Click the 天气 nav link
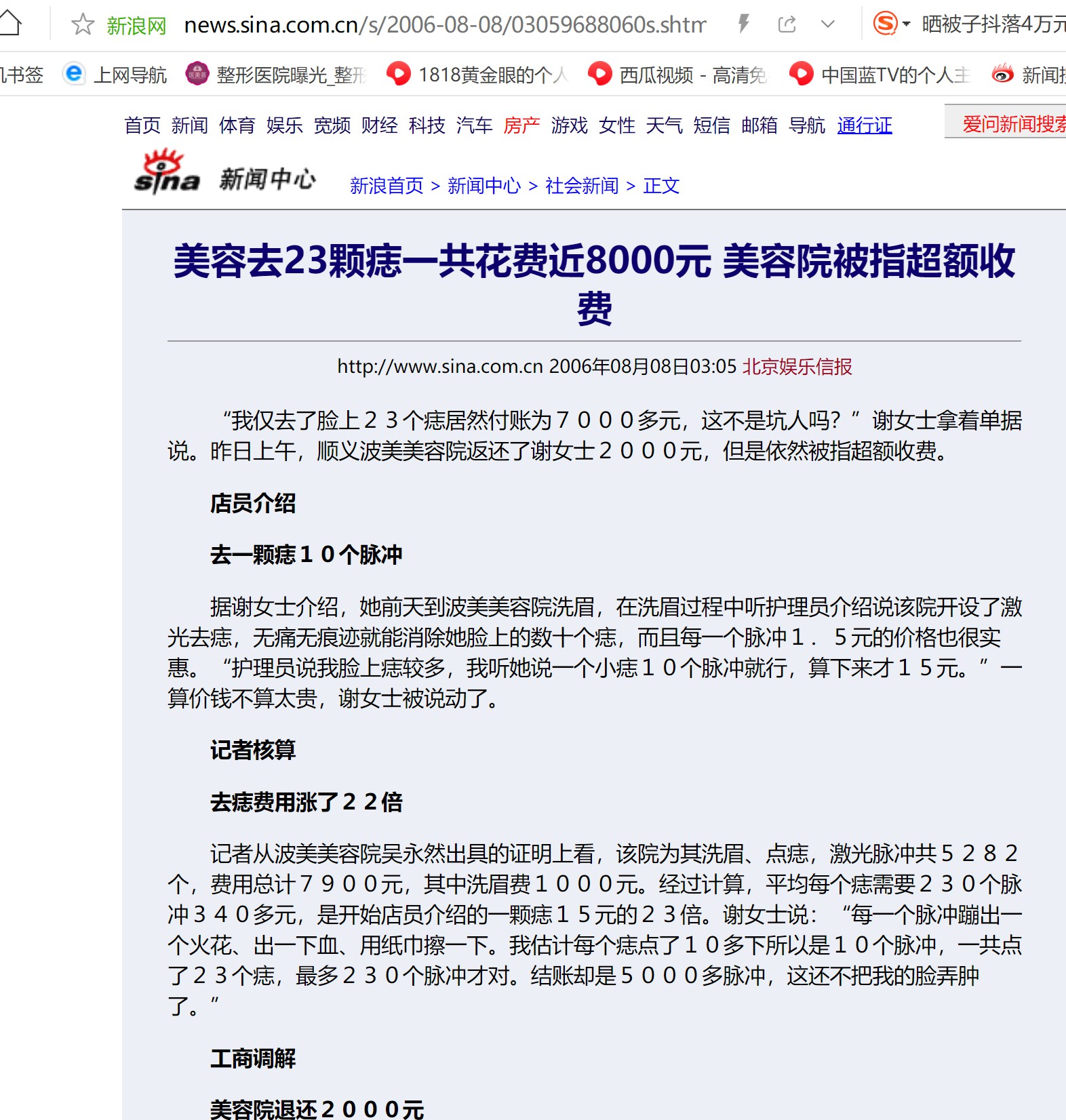The width and height of the screenshot is (1066, 1120). pyautogui.click(x=665, y=125)
